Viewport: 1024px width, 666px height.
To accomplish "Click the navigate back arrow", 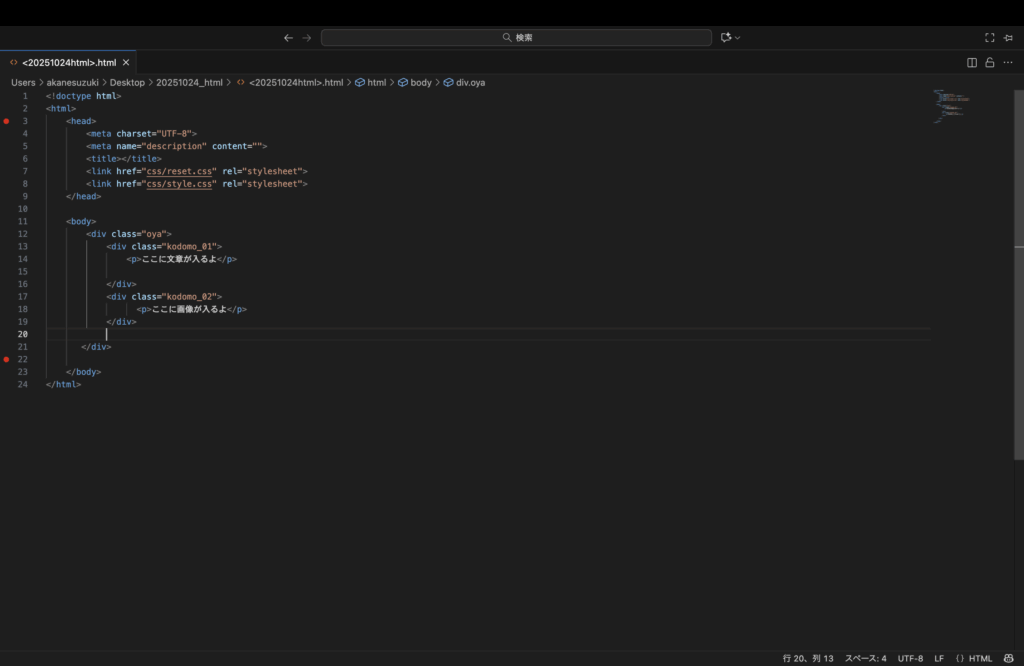I will (x=288, y=38).
